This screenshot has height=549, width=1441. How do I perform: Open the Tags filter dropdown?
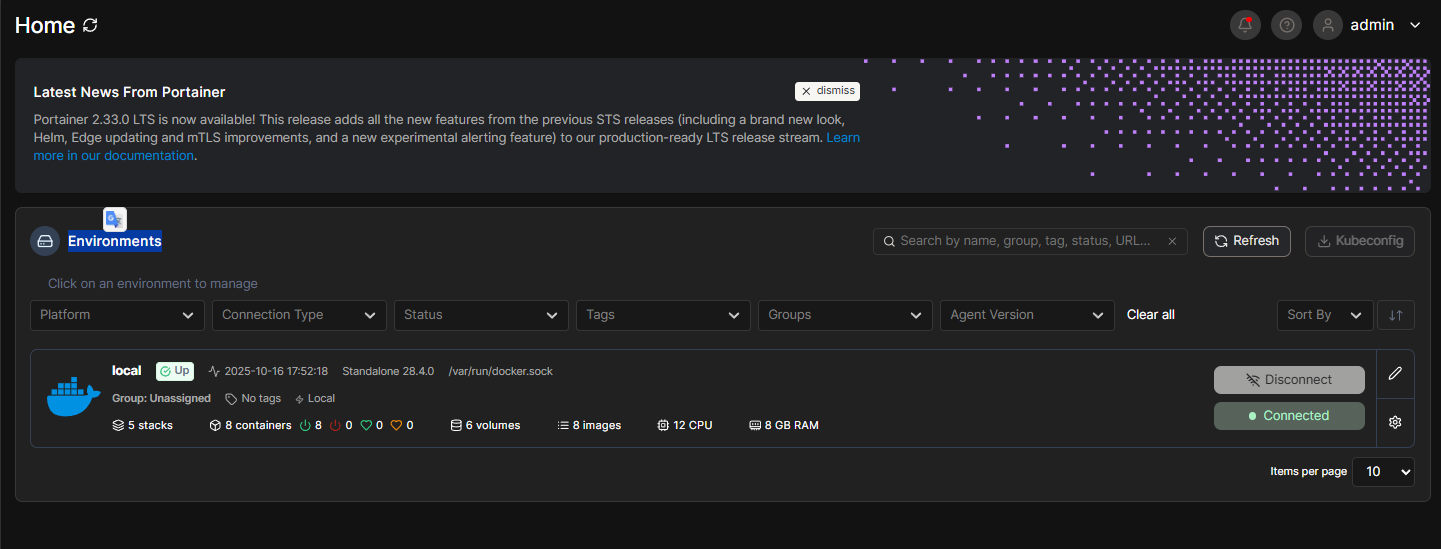663,315
